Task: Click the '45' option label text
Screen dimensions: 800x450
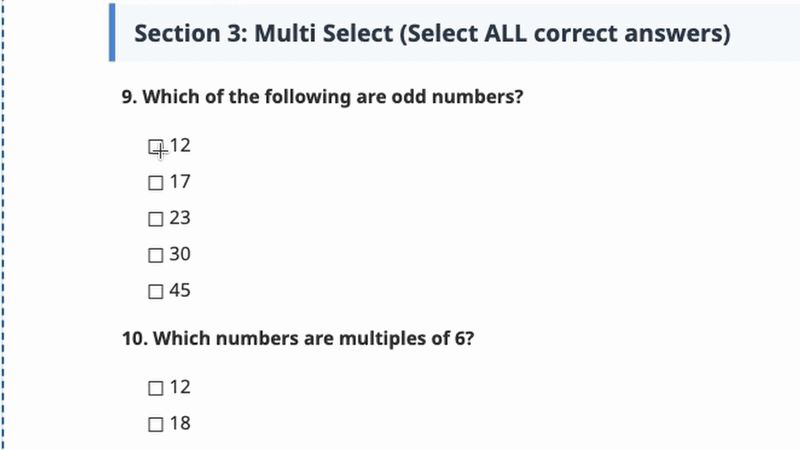Action: [x=180, y=291]
